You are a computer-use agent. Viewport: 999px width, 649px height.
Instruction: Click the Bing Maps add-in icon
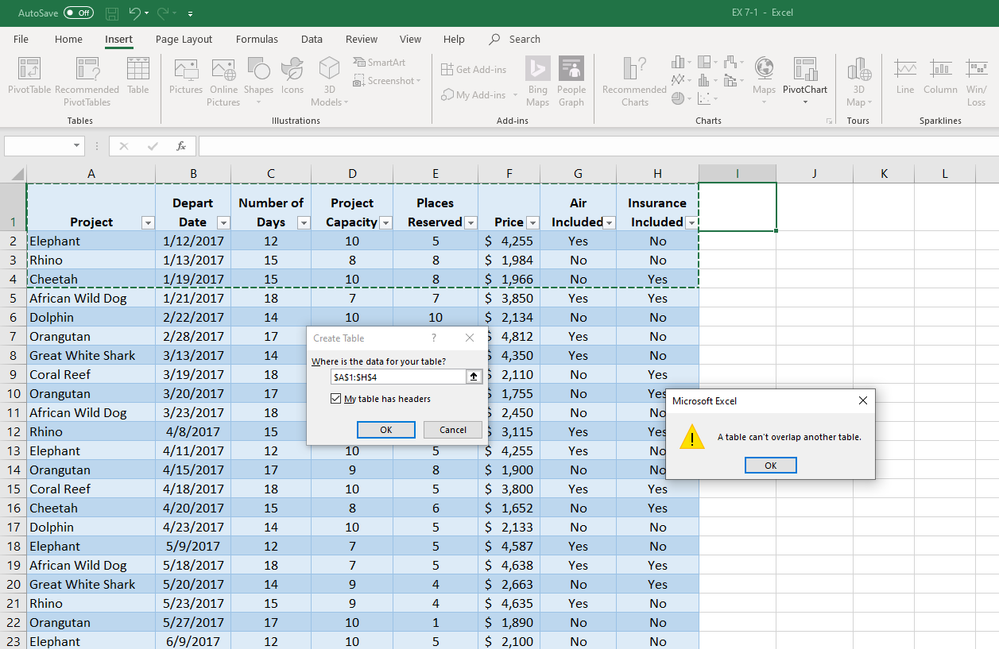point(538,70)
